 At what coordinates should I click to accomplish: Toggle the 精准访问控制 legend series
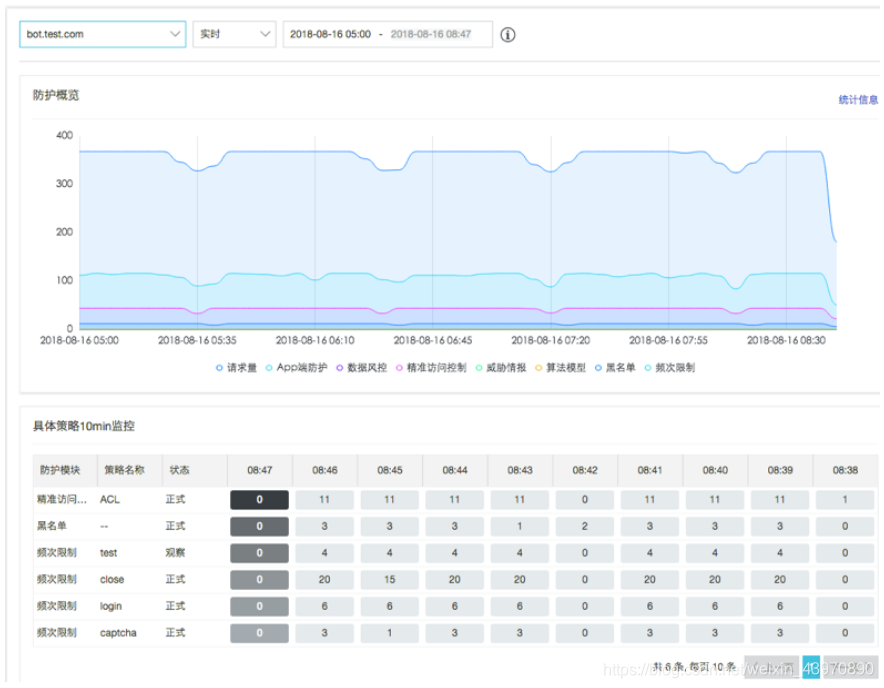tap(431, 368)
